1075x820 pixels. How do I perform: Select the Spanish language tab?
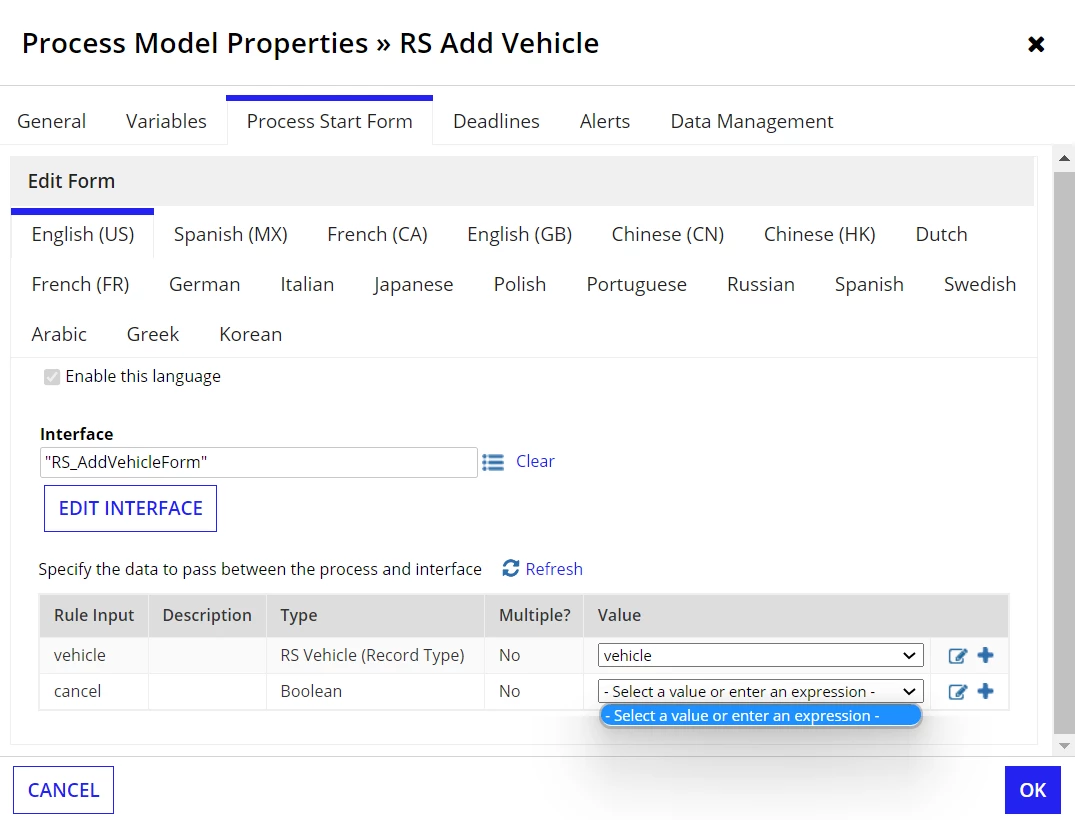tap(869, 285)
